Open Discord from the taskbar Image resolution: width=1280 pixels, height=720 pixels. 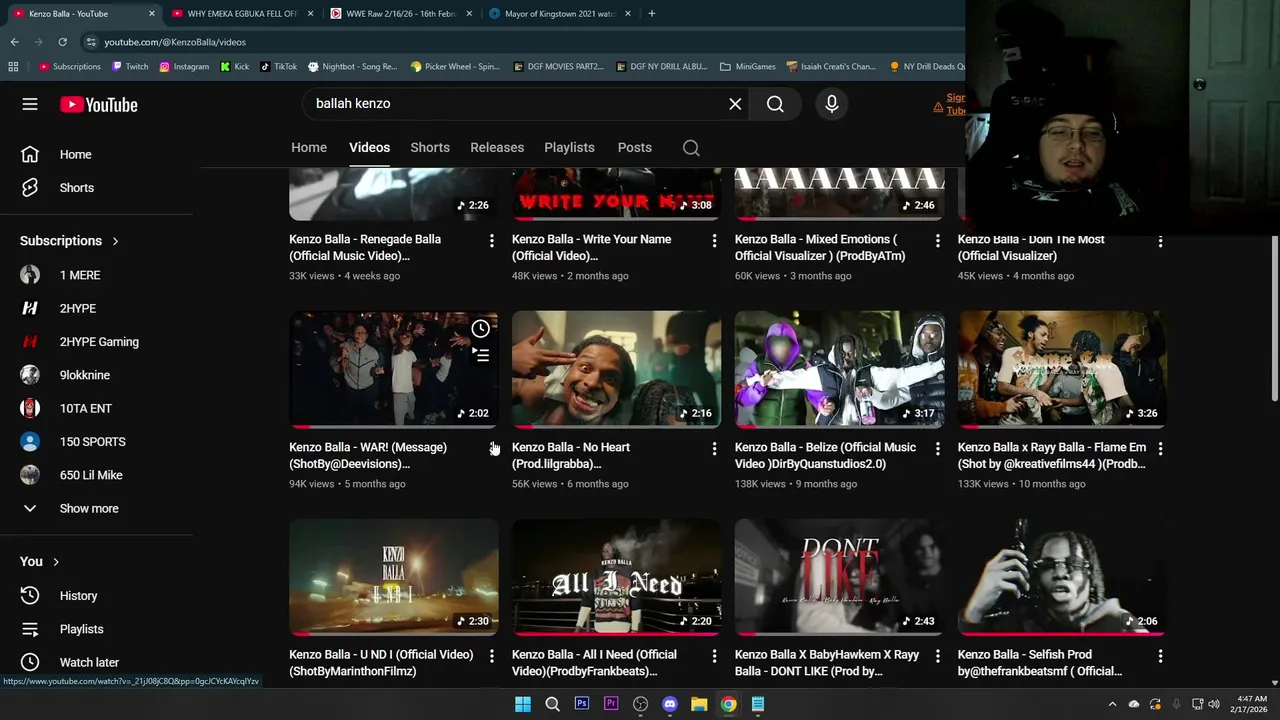pyautogui.click(x=670, y=704)
